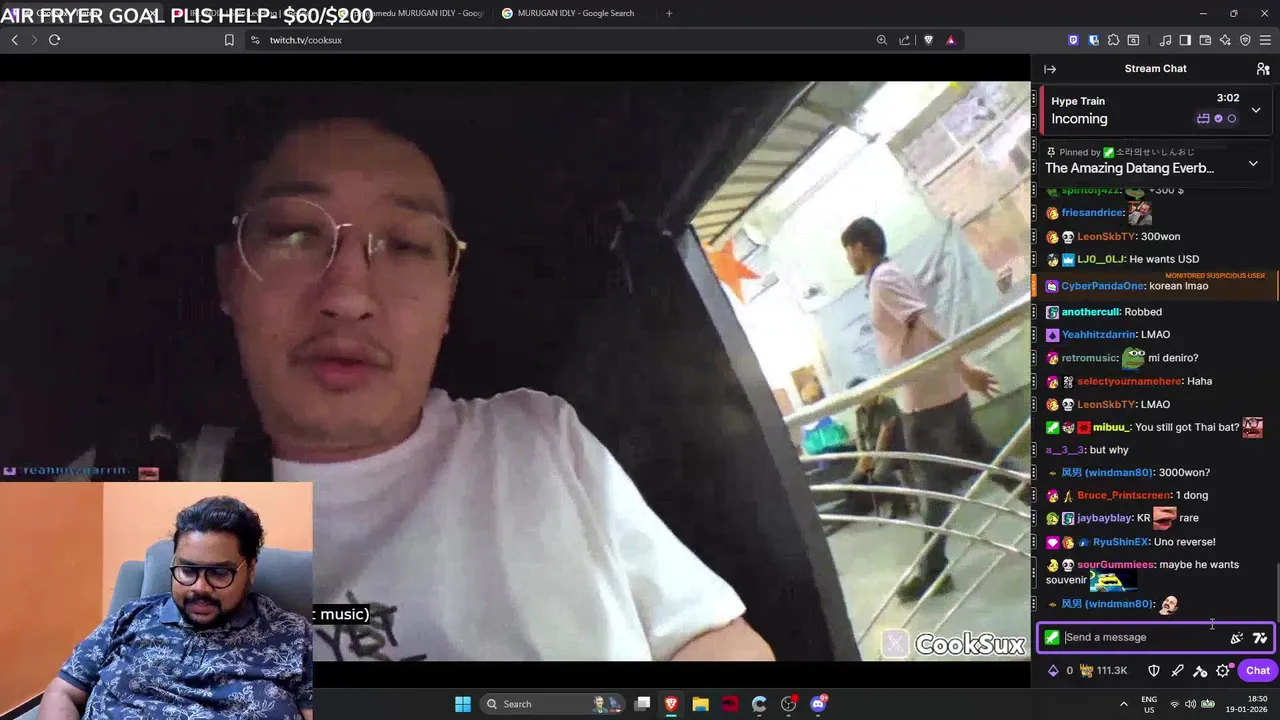This screenshot has width=1280, height=720.
Task: Open the celebration party popper icon in chat box
Action: coord(1237,637)
